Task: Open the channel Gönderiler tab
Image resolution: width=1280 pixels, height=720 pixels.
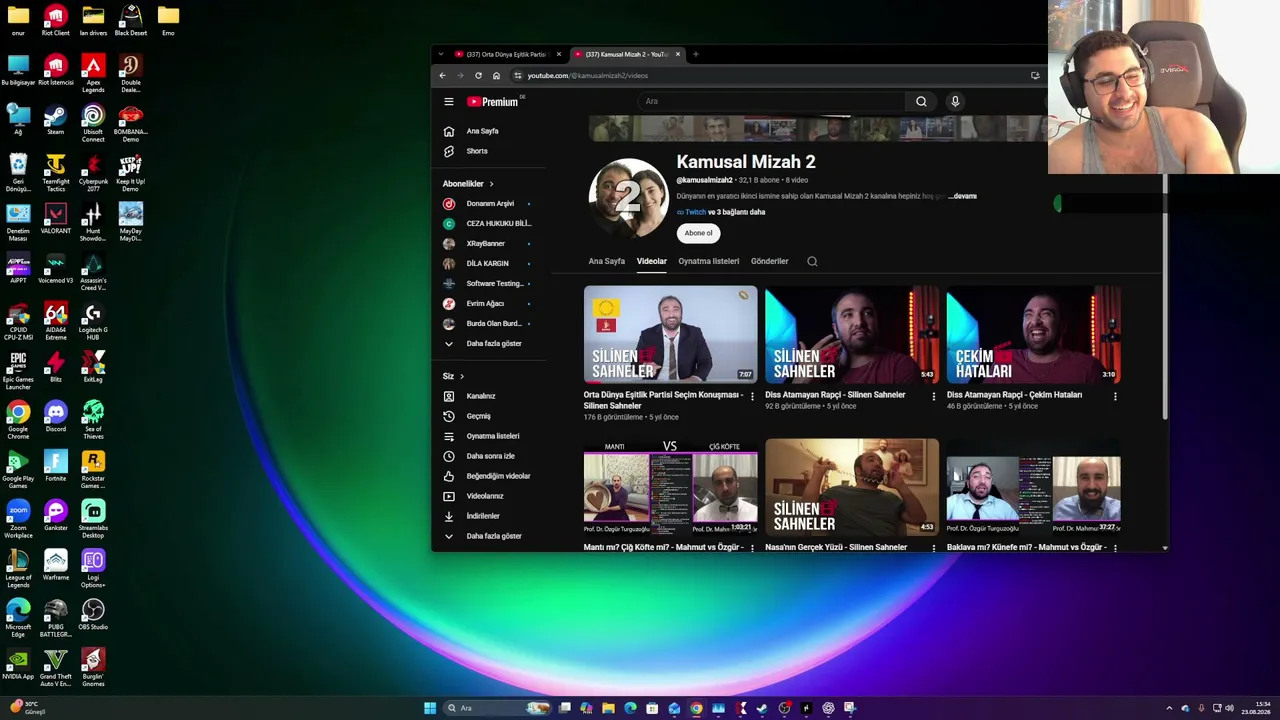Action: (770, 261)
